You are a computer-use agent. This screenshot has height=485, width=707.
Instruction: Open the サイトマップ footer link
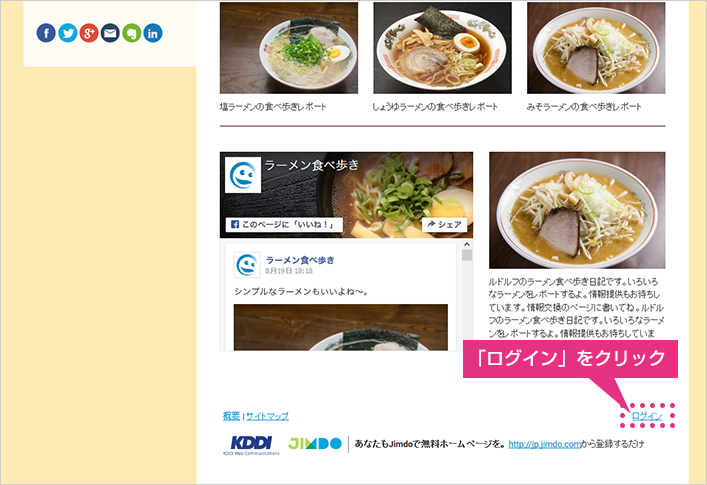click(x=267, y=416)
